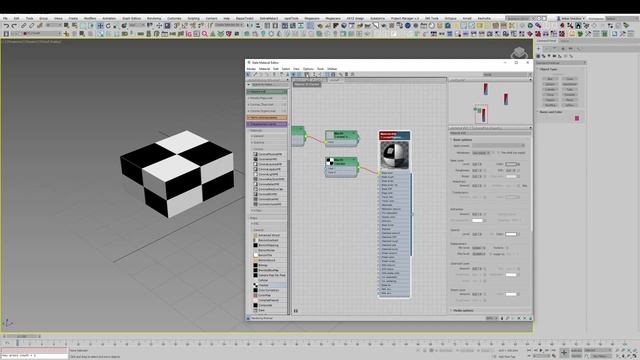Collapse the Basic options rollout
Screen dimensions: 640x360
pos(462,140)
